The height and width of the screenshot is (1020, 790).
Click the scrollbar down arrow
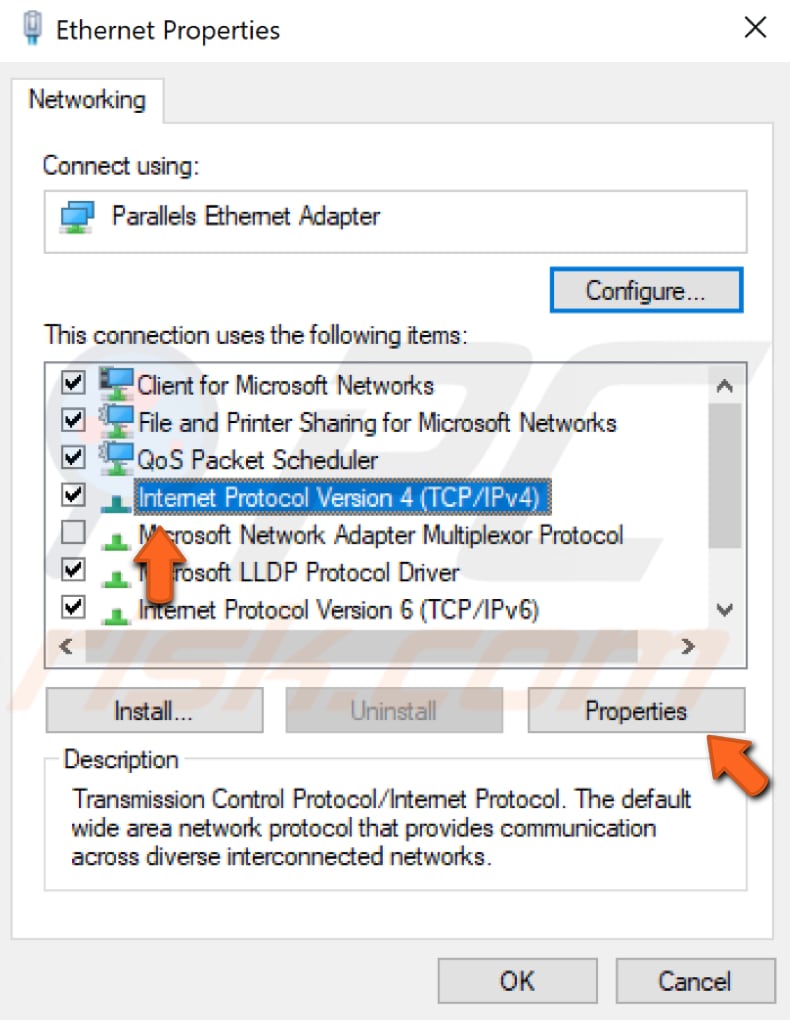[725, 610]
